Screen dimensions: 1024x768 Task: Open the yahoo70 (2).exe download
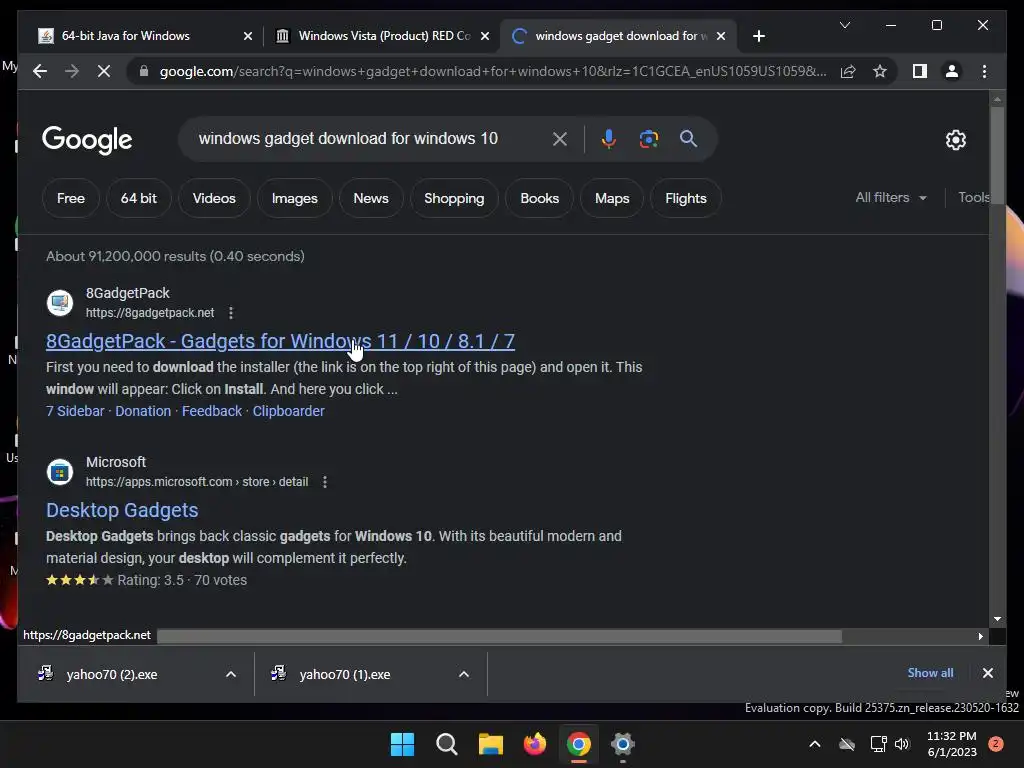point(112,675)
